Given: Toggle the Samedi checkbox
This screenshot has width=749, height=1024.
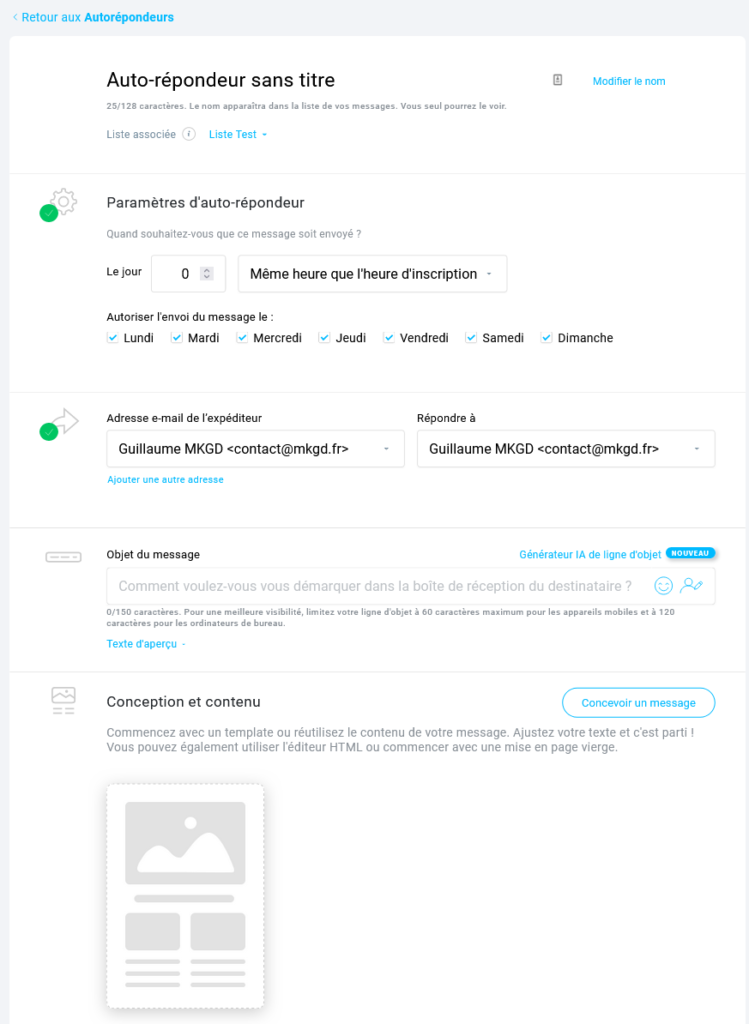Looking at the screenshot, I should click(471, 338).
